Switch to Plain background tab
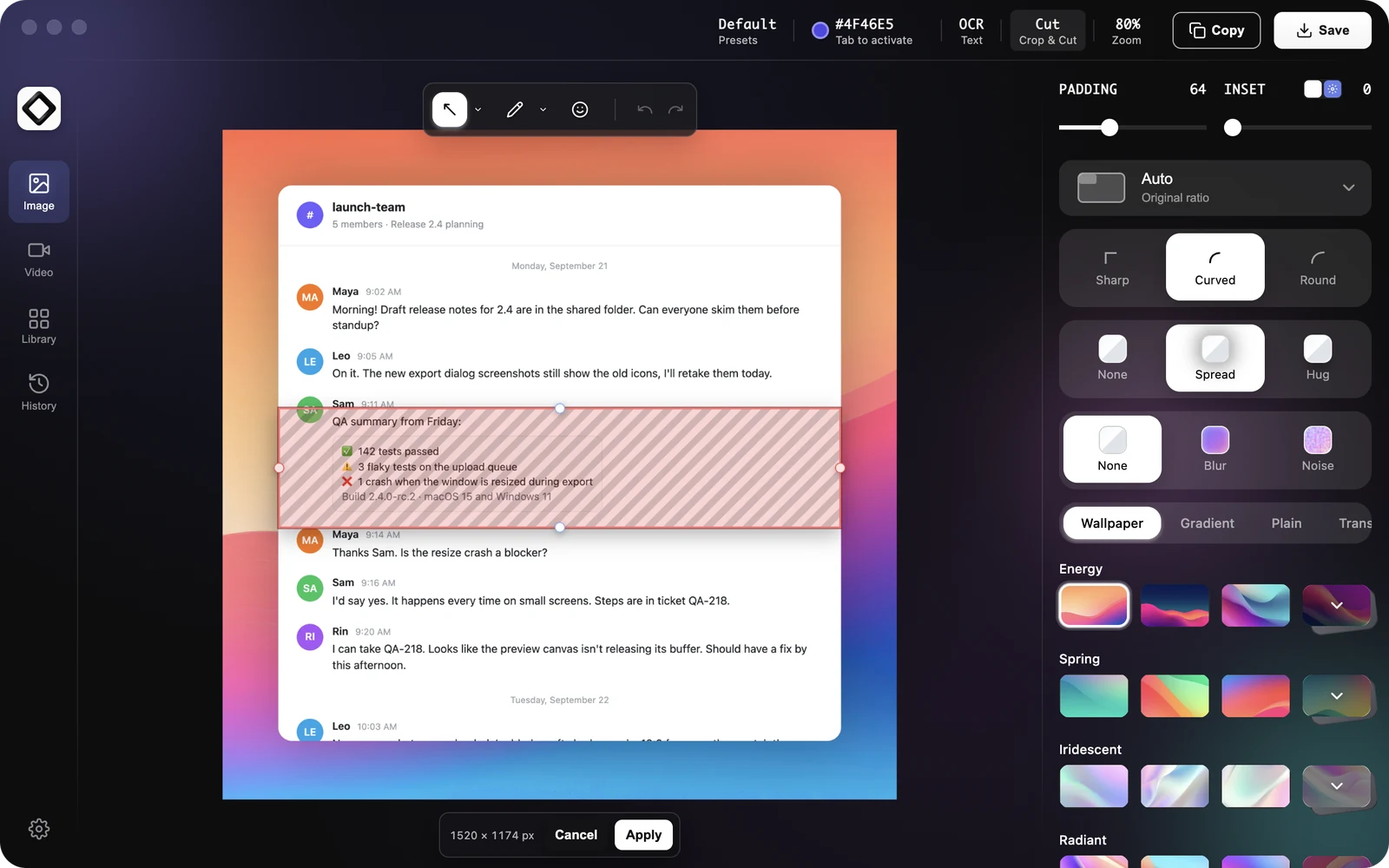The height and width of the screenshot is (868, 1389). click(1287, 523)
